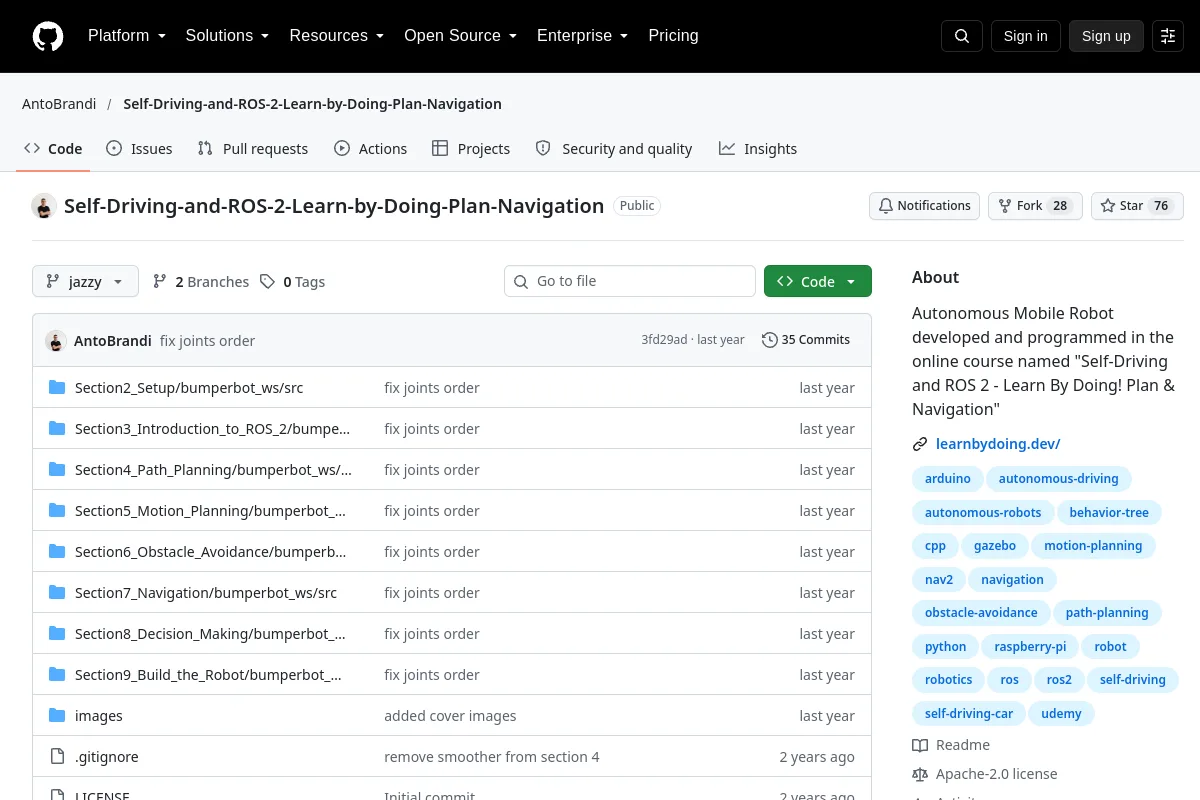Click the gazebo topic tag
This screenshot has height=800, width=1200.
(x=995, y=546)
